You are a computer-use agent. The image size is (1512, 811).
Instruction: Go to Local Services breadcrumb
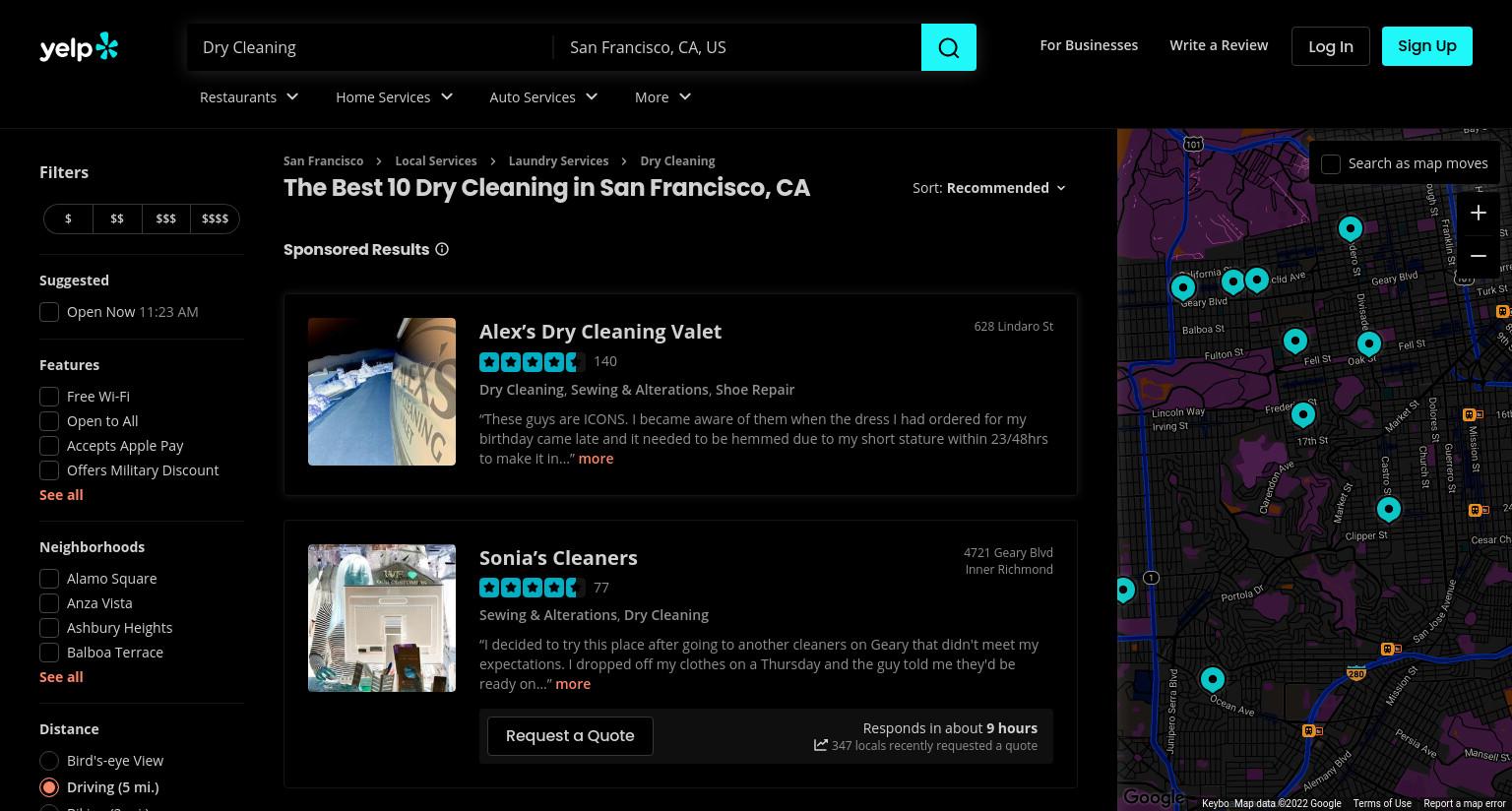tap(436, 161)
